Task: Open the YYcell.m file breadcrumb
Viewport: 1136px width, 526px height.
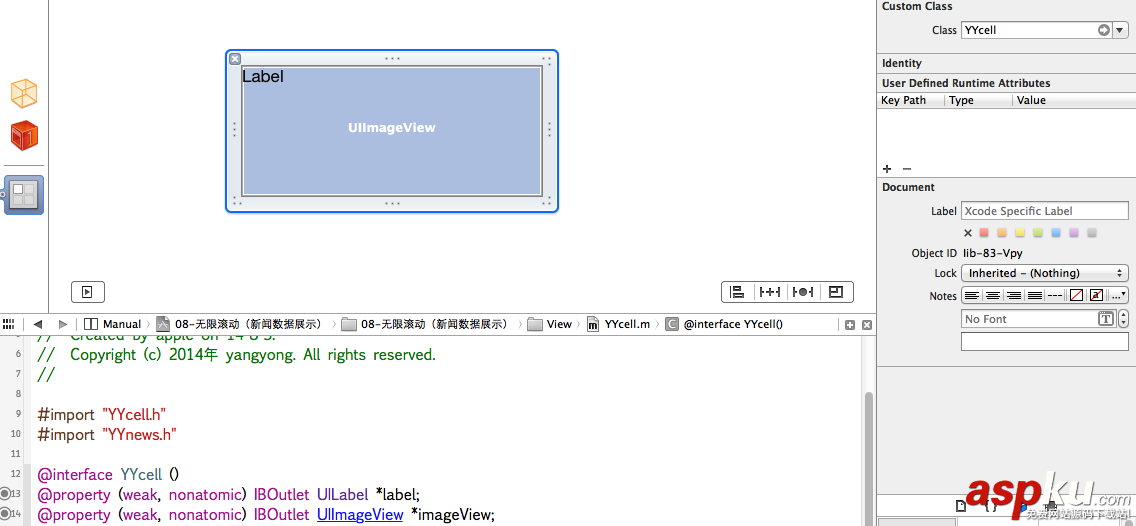Action: coord(618,324)
